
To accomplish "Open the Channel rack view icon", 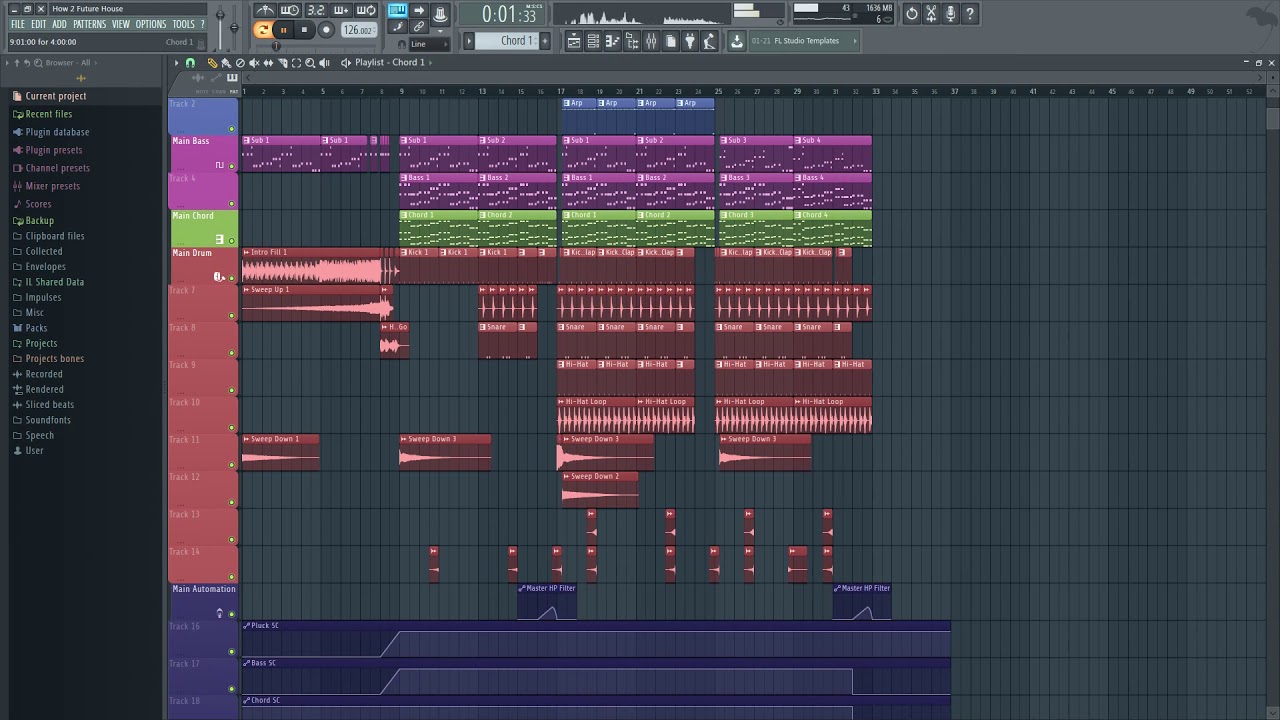I will tap(593, 41).
